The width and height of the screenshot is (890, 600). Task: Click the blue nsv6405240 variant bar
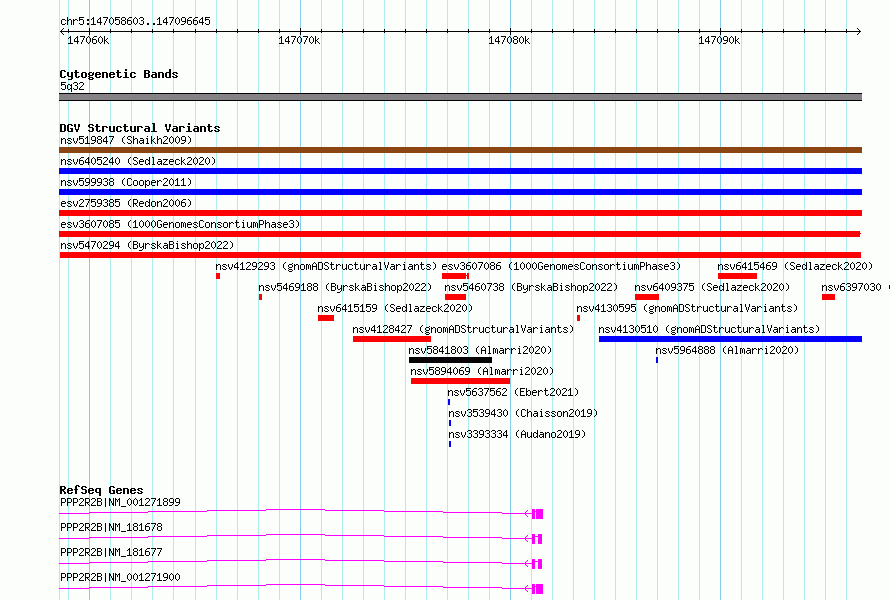tap(460, 171)
